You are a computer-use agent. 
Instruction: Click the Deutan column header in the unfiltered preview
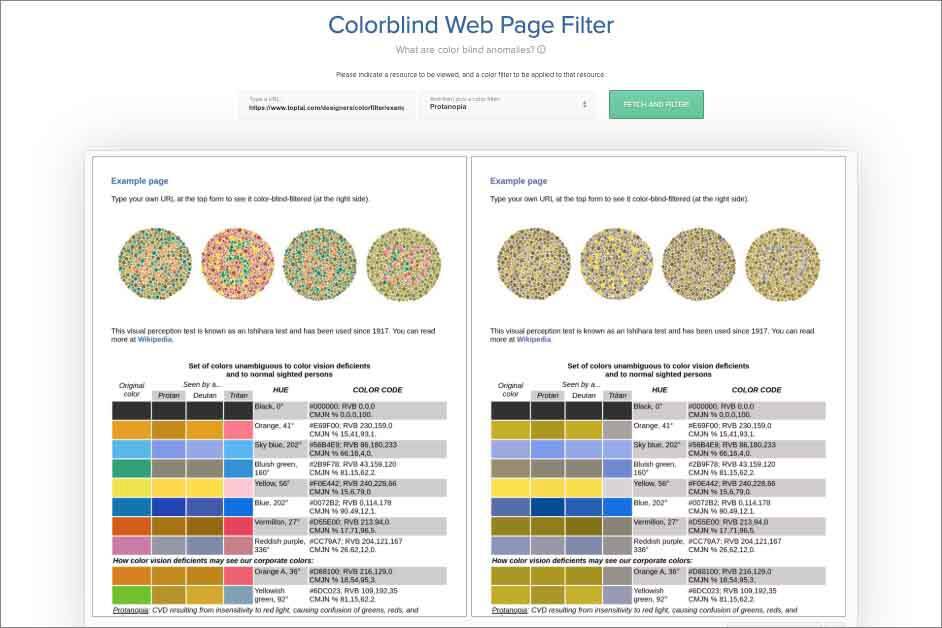[x=204, y=395]
